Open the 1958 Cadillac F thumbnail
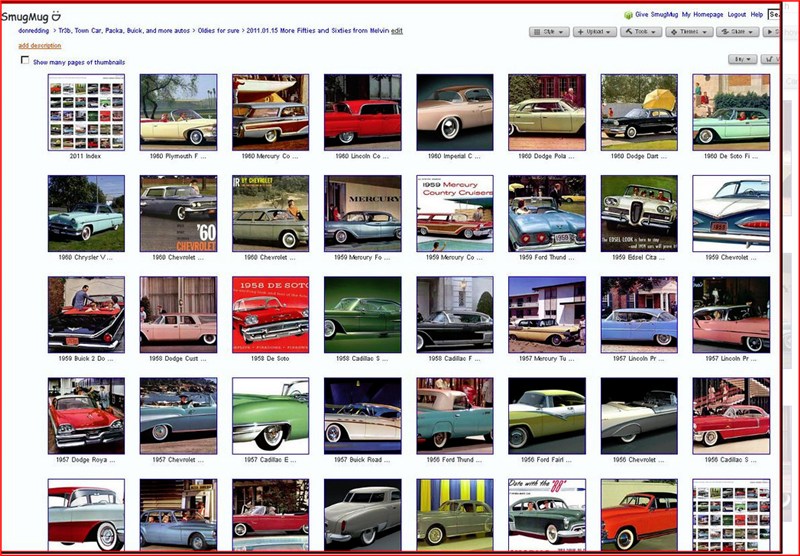The image size is (800, 556). 455,314
